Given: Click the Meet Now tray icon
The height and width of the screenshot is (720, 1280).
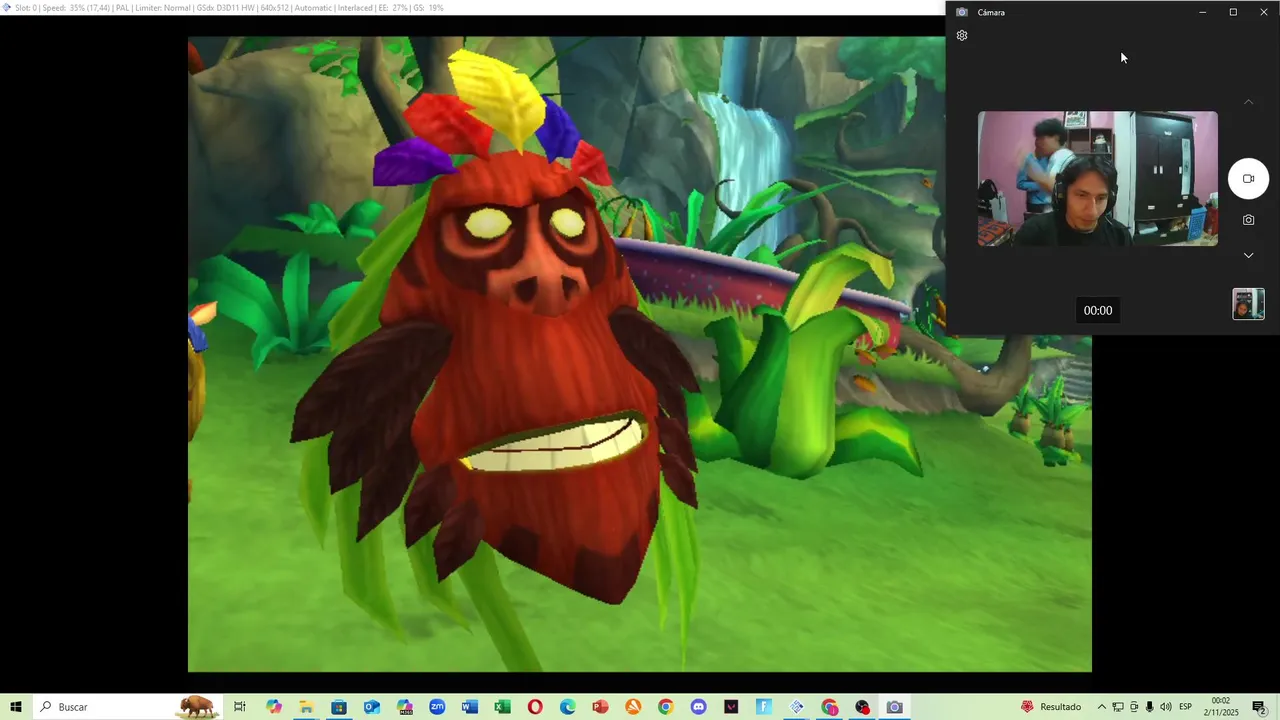Looking at the screenshot, I should [x=1134, y=707].
